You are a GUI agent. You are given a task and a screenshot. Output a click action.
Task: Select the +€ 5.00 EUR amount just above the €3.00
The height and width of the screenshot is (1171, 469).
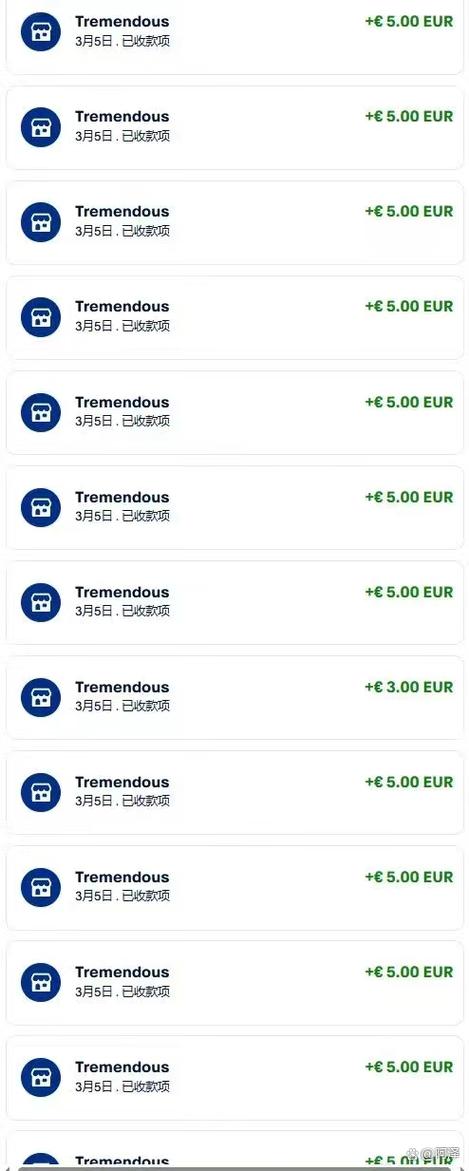tap(409, 592)
